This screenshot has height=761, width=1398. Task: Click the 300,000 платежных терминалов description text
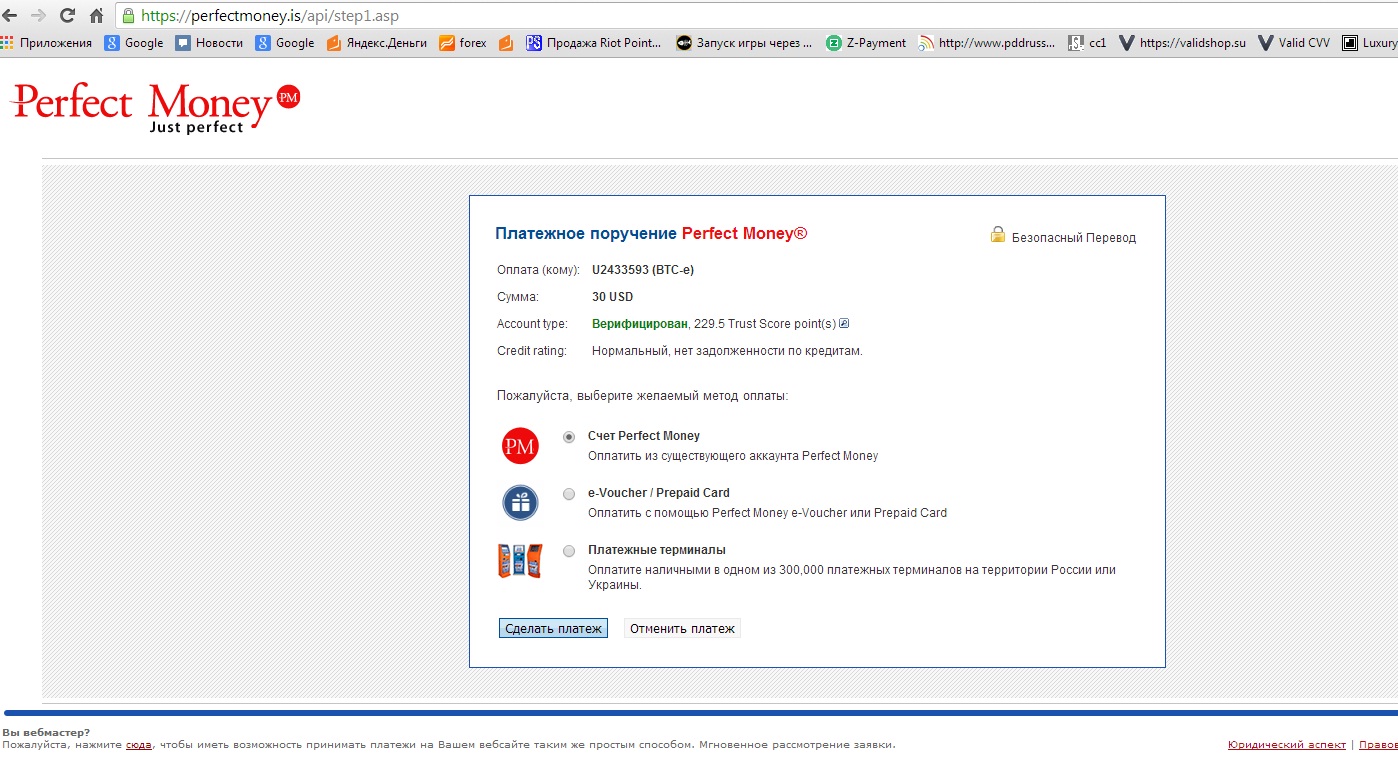point(852,577)
